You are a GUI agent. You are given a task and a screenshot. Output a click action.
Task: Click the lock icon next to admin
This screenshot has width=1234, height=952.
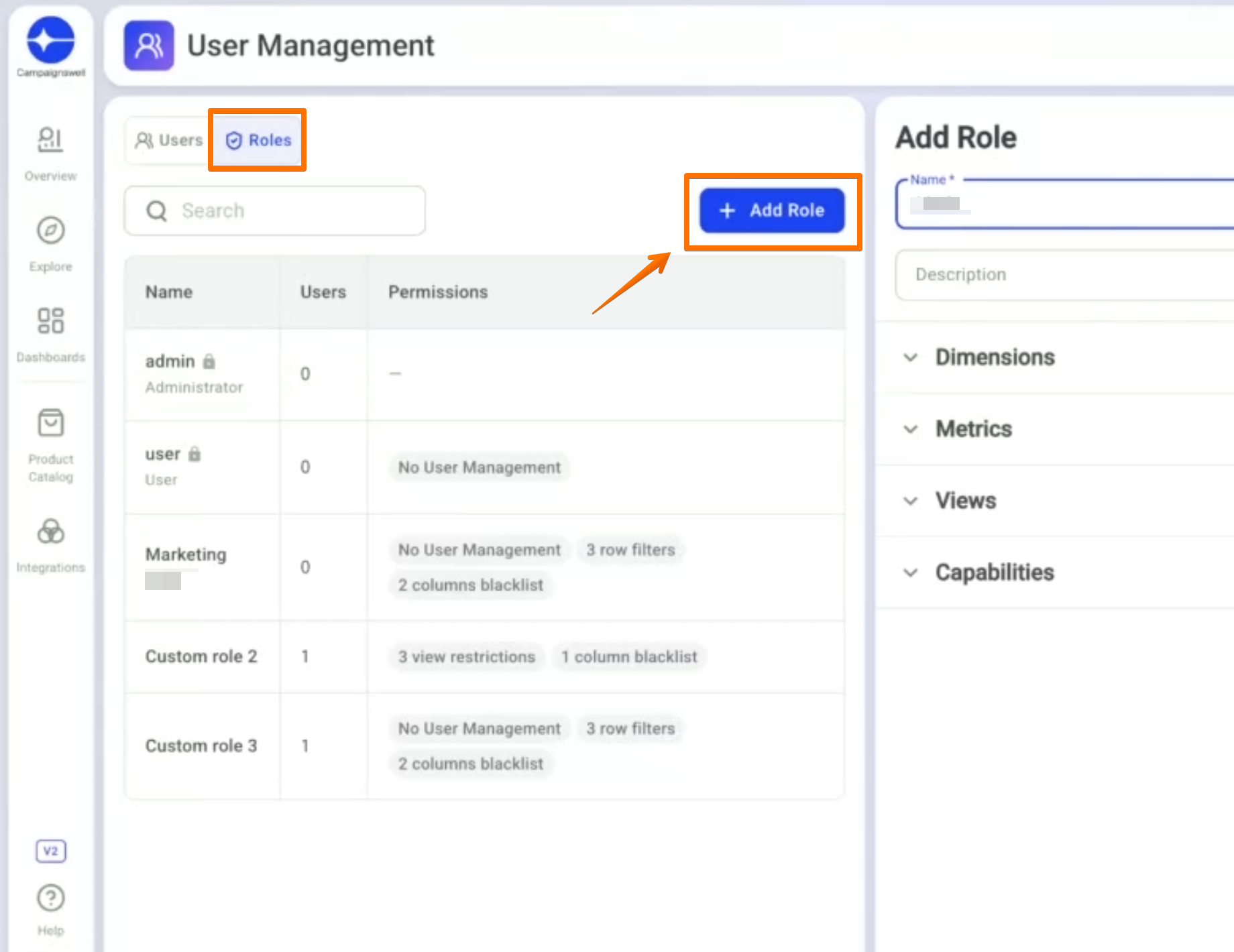point(209,361)
